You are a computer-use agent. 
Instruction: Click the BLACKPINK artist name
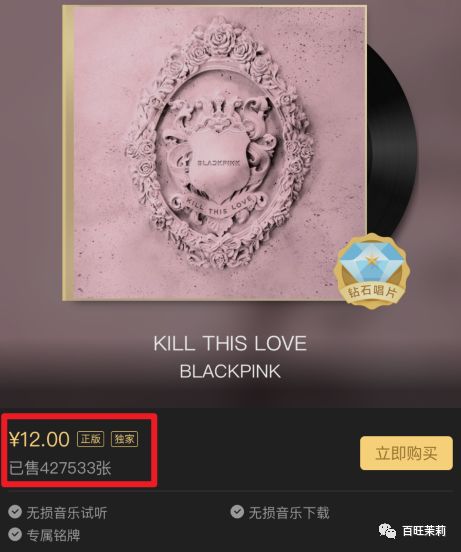pyautogui.click(x=230, y=371)
